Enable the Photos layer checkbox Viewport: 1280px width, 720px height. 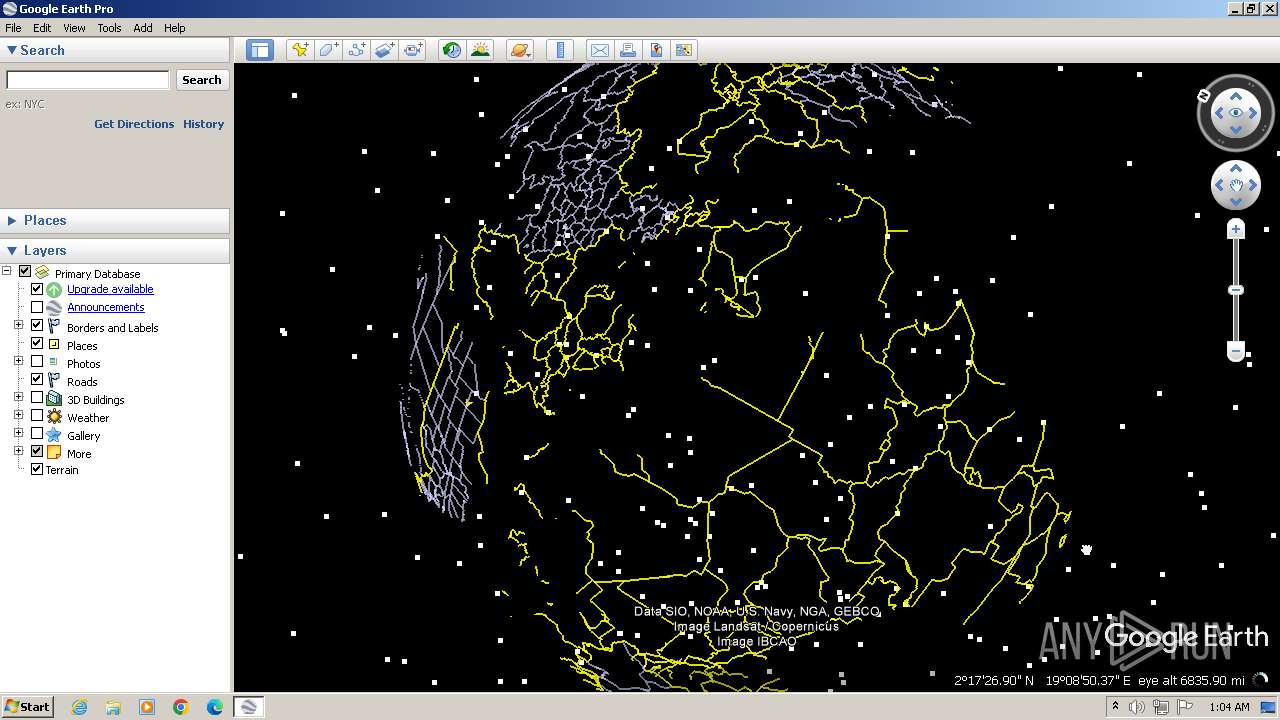tap(37, 362)
